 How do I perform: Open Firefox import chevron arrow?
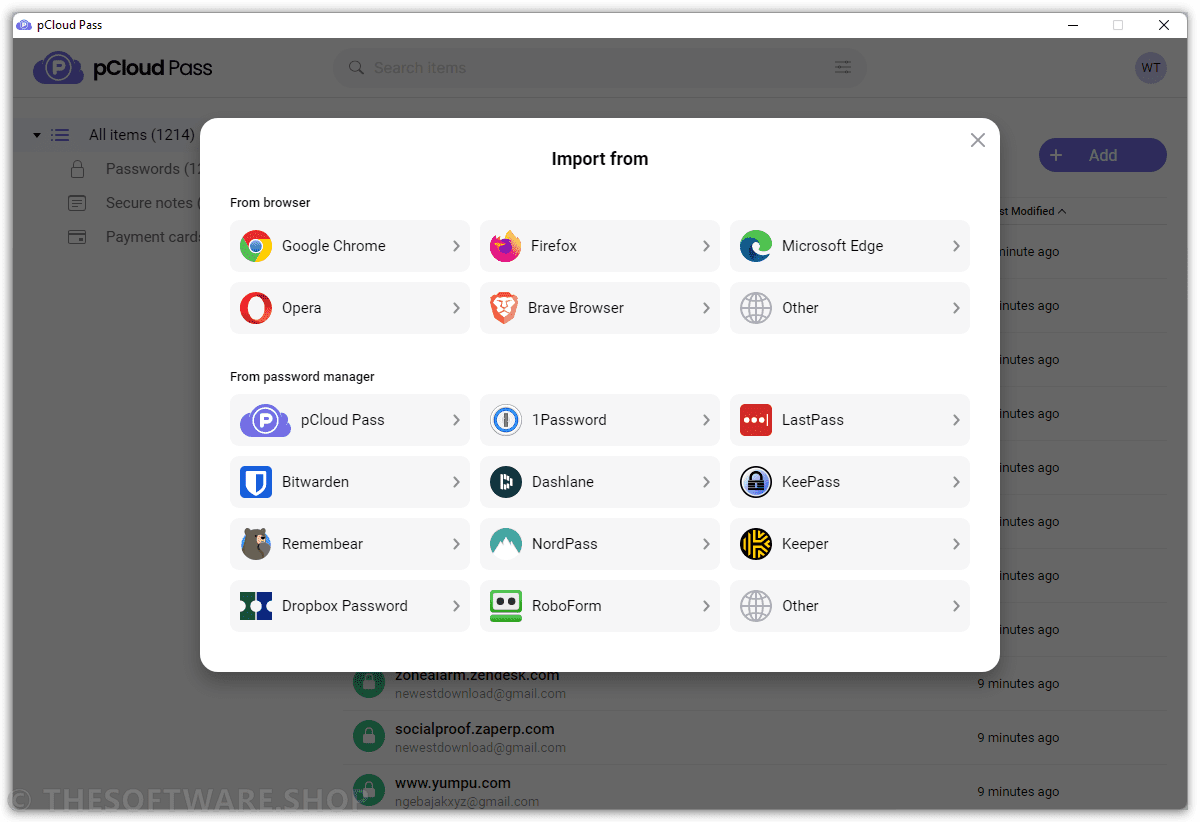(706, 246)
